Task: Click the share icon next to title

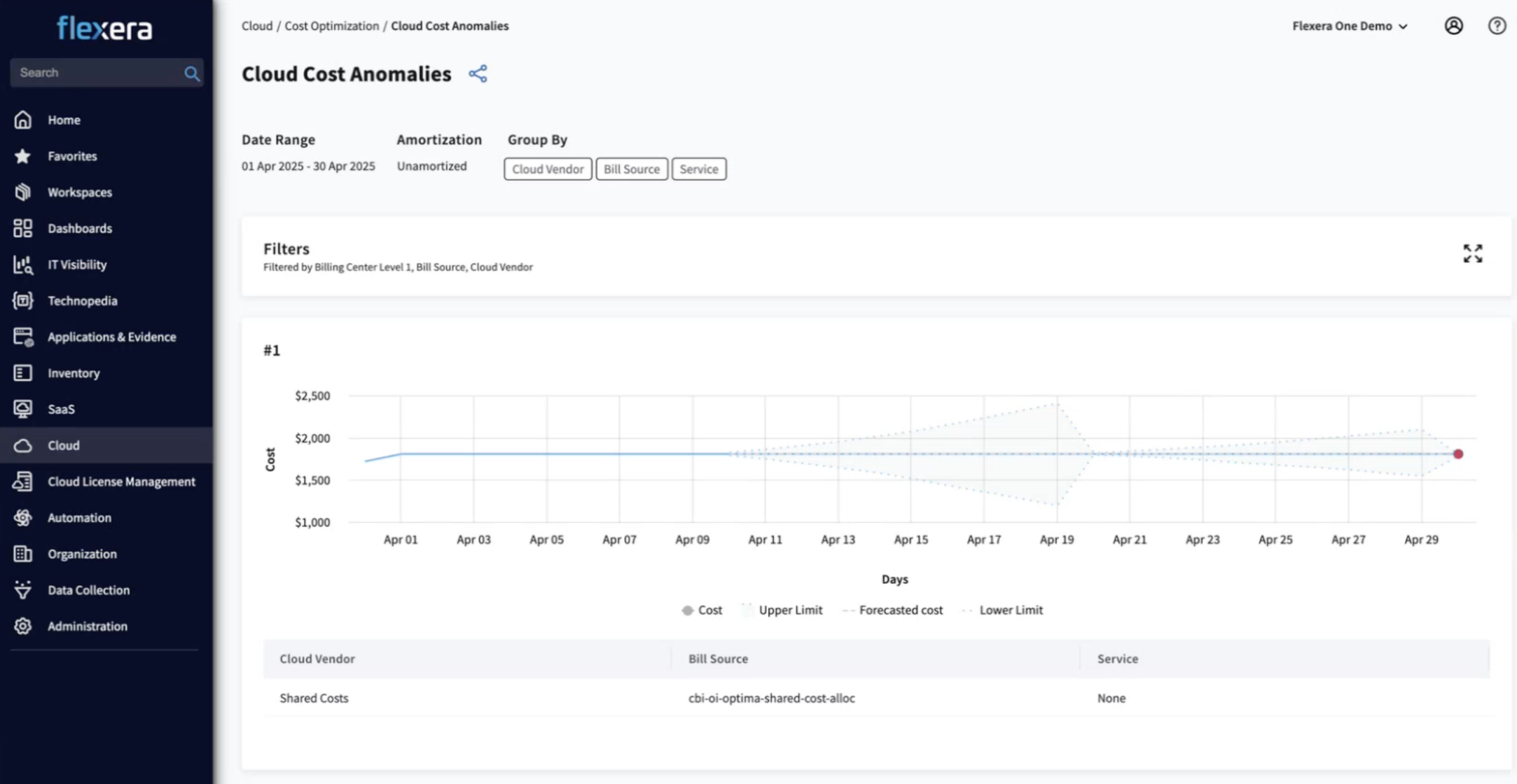Action: [478, 74]
